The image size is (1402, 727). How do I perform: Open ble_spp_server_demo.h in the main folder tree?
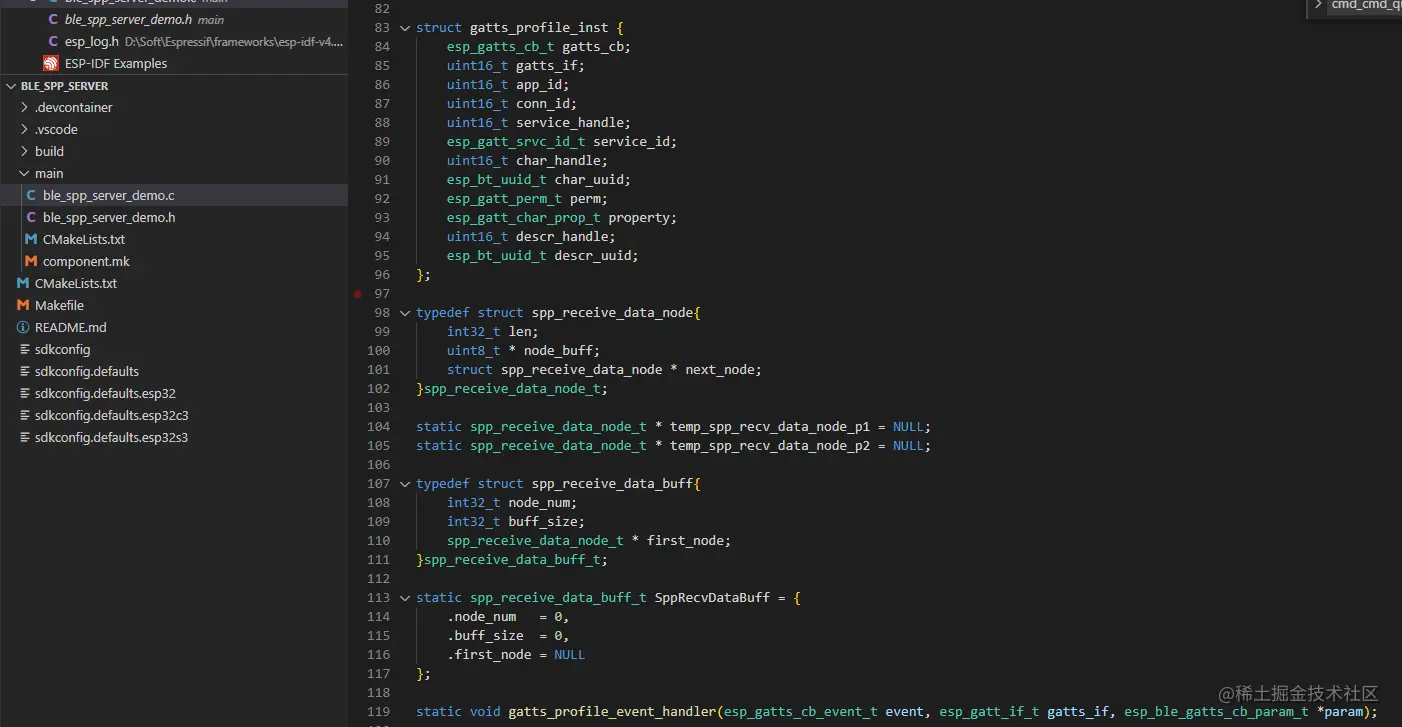[109, 217]
